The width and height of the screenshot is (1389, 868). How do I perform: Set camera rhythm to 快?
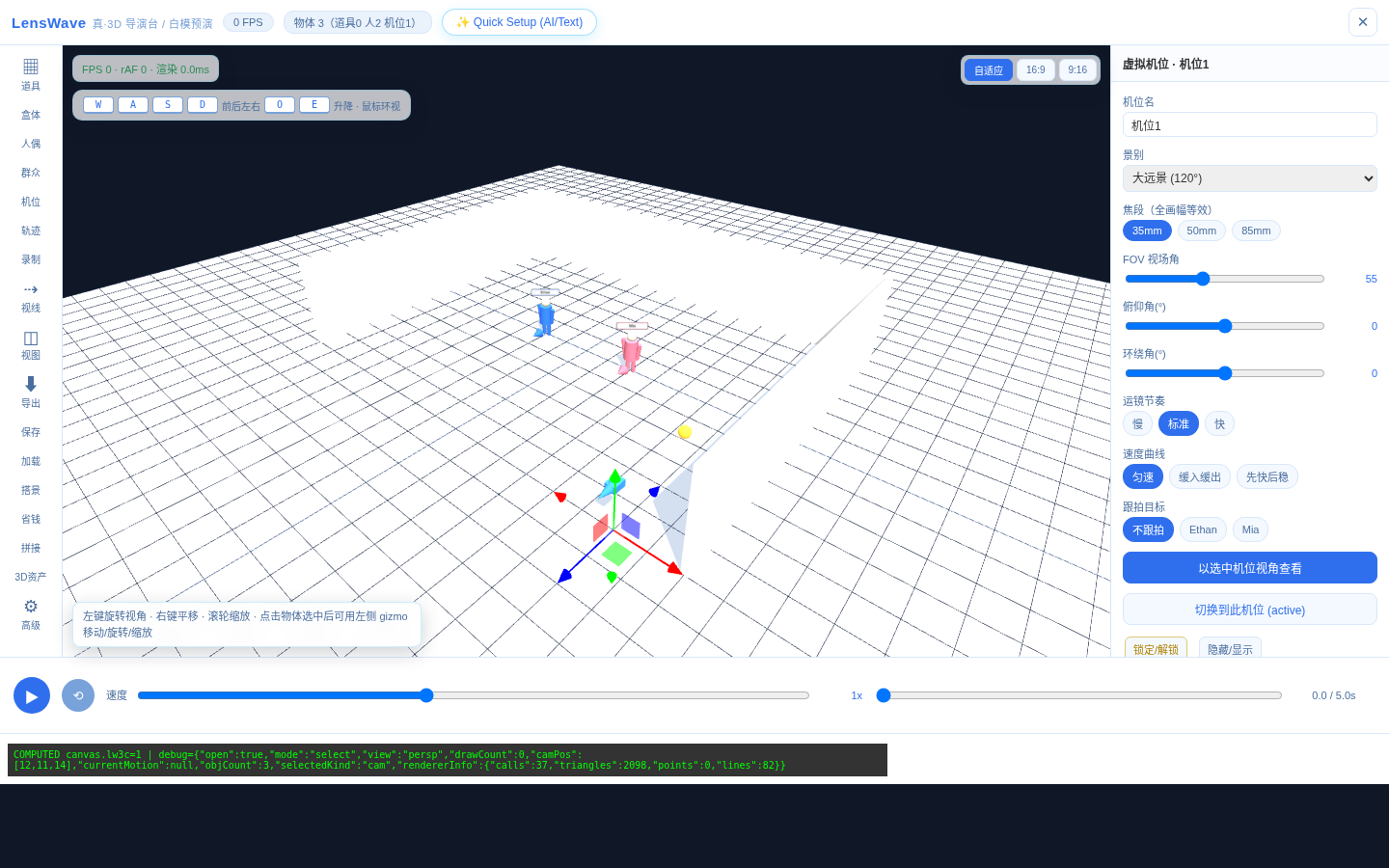[x=1219, y=423]
